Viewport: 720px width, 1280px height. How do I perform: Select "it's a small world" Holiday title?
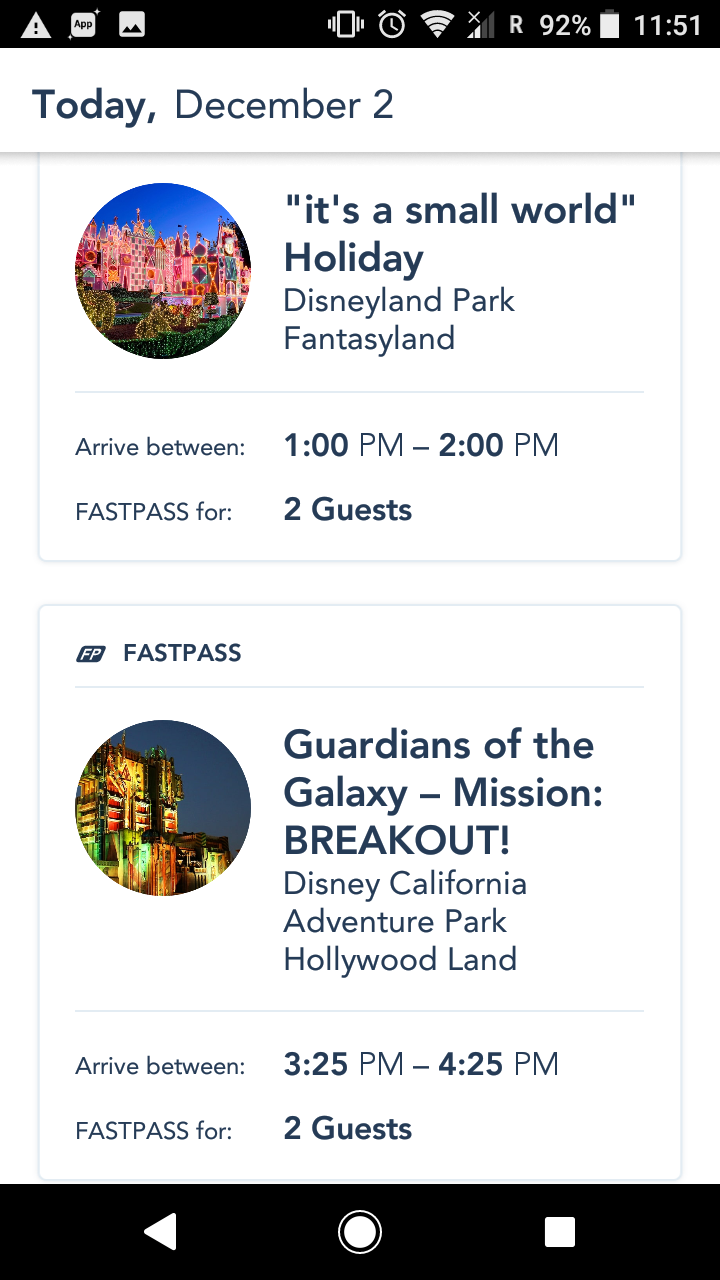tap(459, 234)
